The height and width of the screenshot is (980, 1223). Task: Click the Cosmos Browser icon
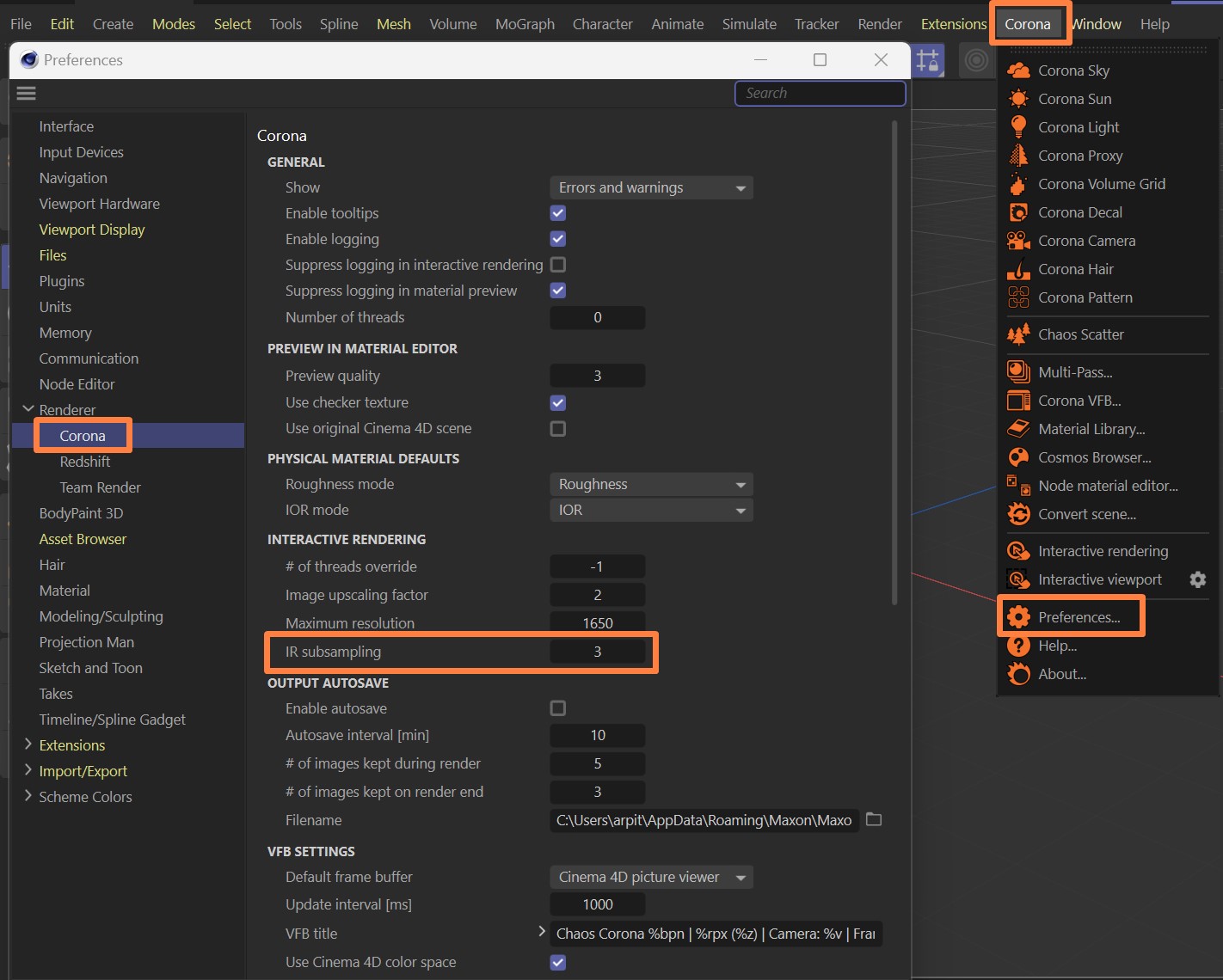coord(1018,457)
